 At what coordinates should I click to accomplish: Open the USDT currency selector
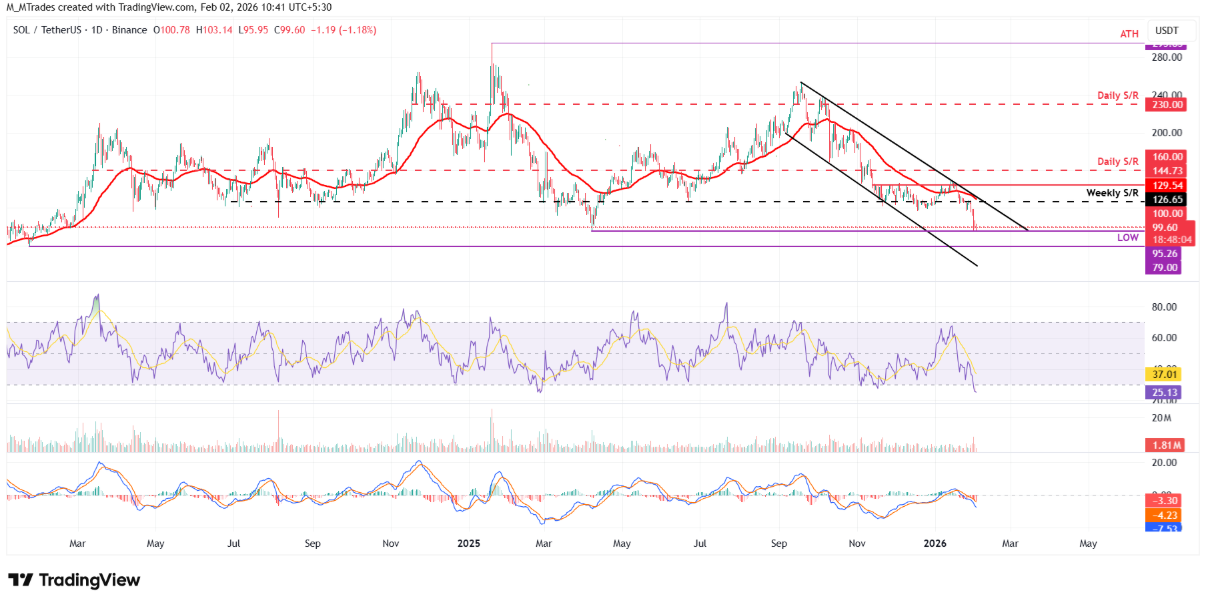coord(1169,31)
